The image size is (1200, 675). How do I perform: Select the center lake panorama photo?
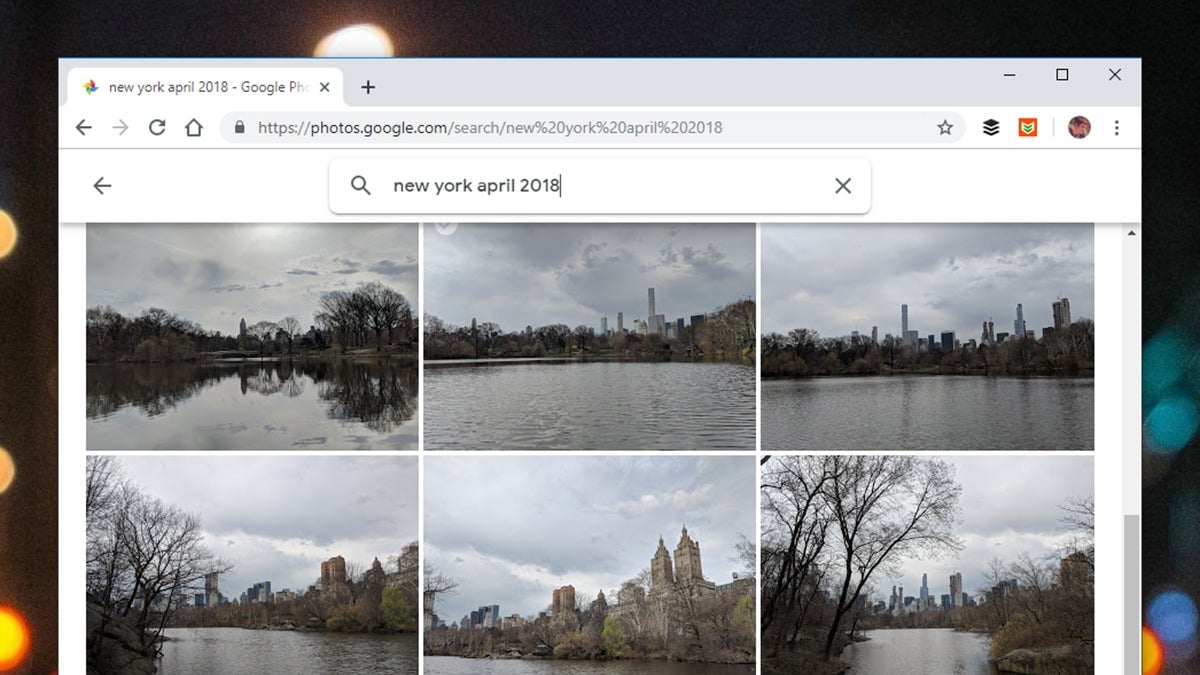click(x=588, y=335)
